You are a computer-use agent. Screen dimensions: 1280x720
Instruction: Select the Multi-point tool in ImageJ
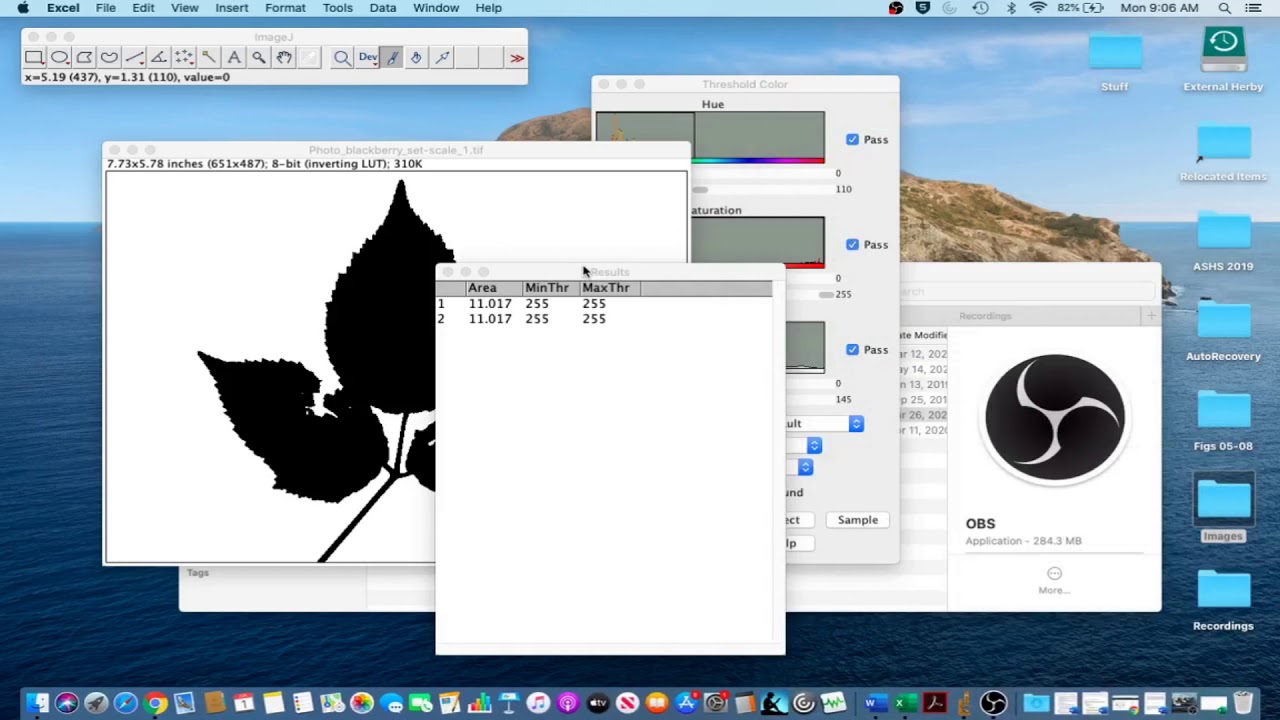(x=184, y=58)
